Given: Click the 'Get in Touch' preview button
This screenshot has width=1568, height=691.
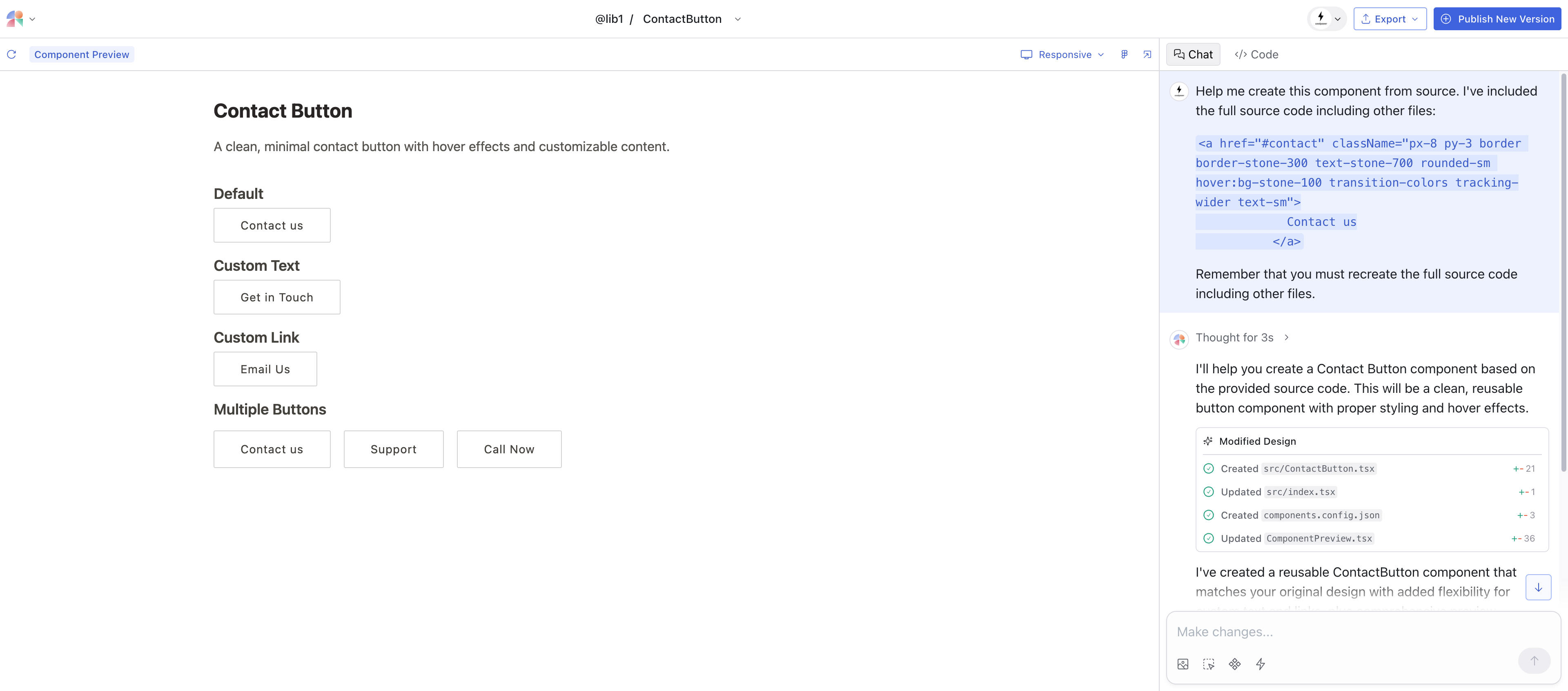Looking at the screenshot, I should tap(276, 297).
